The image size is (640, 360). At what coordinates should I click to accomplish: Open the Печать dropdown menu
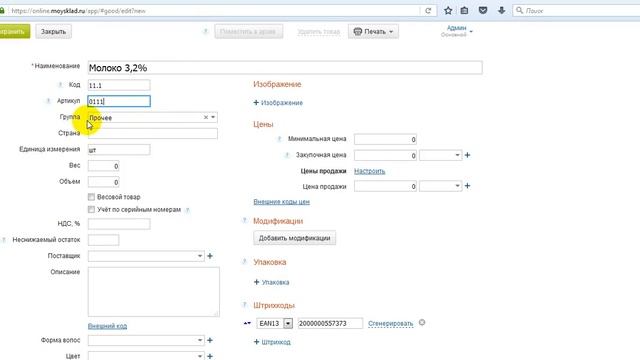[x=373, y=31]
